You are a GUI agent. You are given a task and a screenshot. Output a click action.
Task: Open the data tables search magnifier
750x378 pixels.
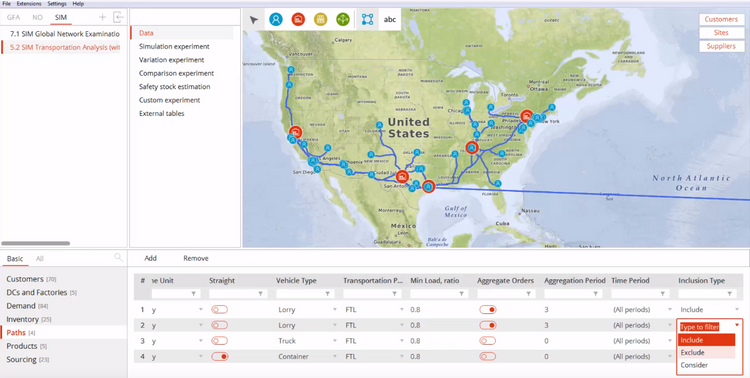click(x=118, y=257)
